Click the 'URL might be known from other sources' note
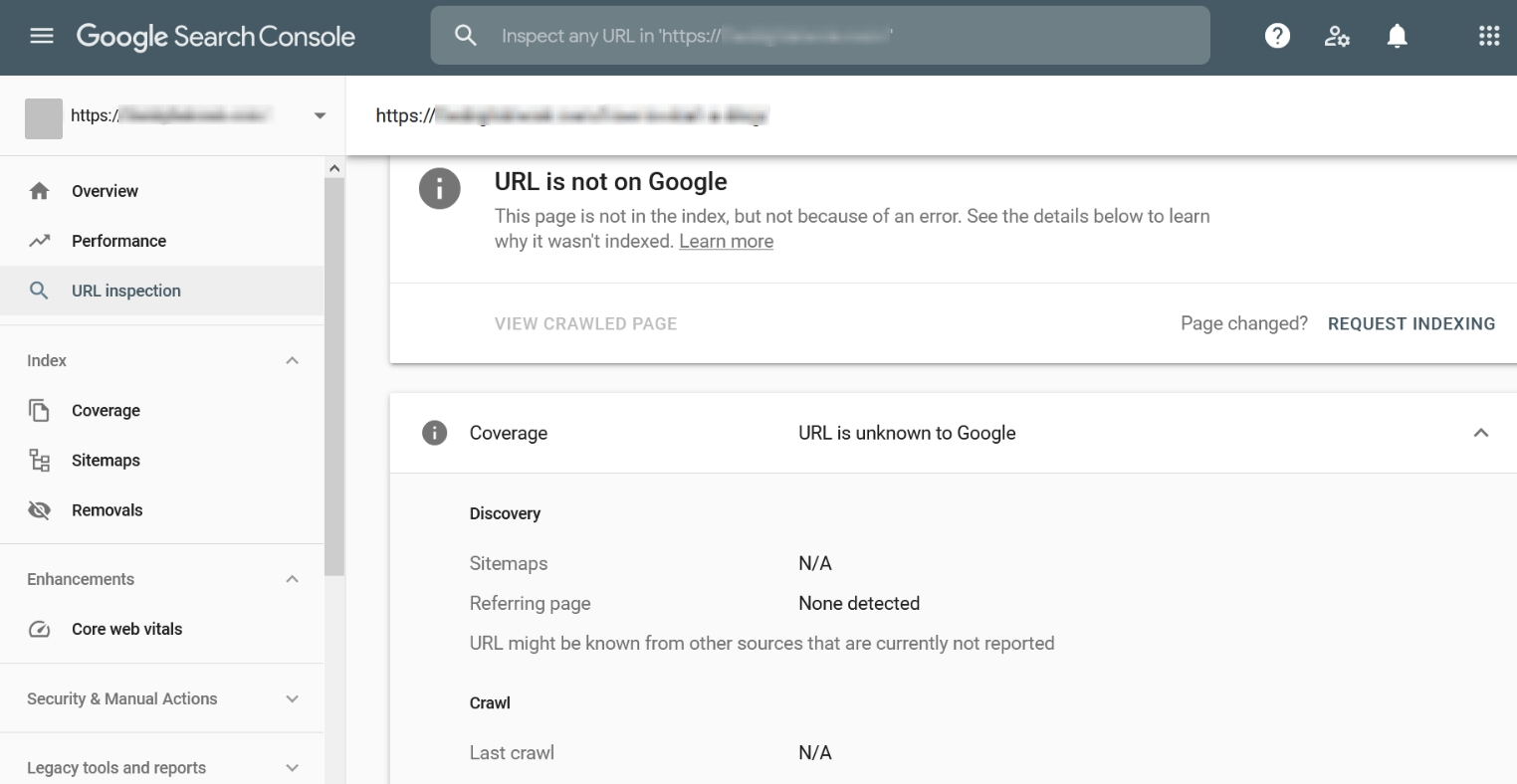This screenshot has height=784, width=1517. 762,643
